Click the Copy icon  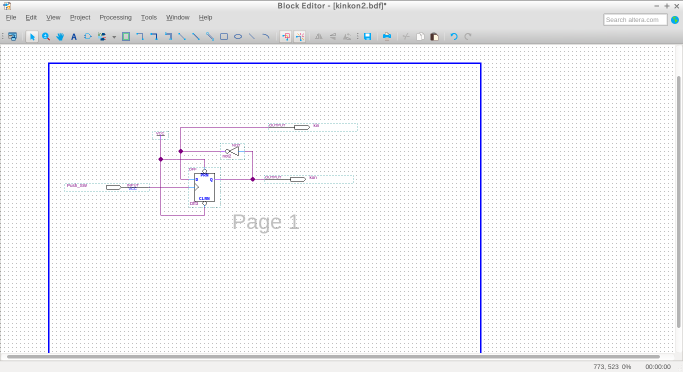[x=420, y=37]
